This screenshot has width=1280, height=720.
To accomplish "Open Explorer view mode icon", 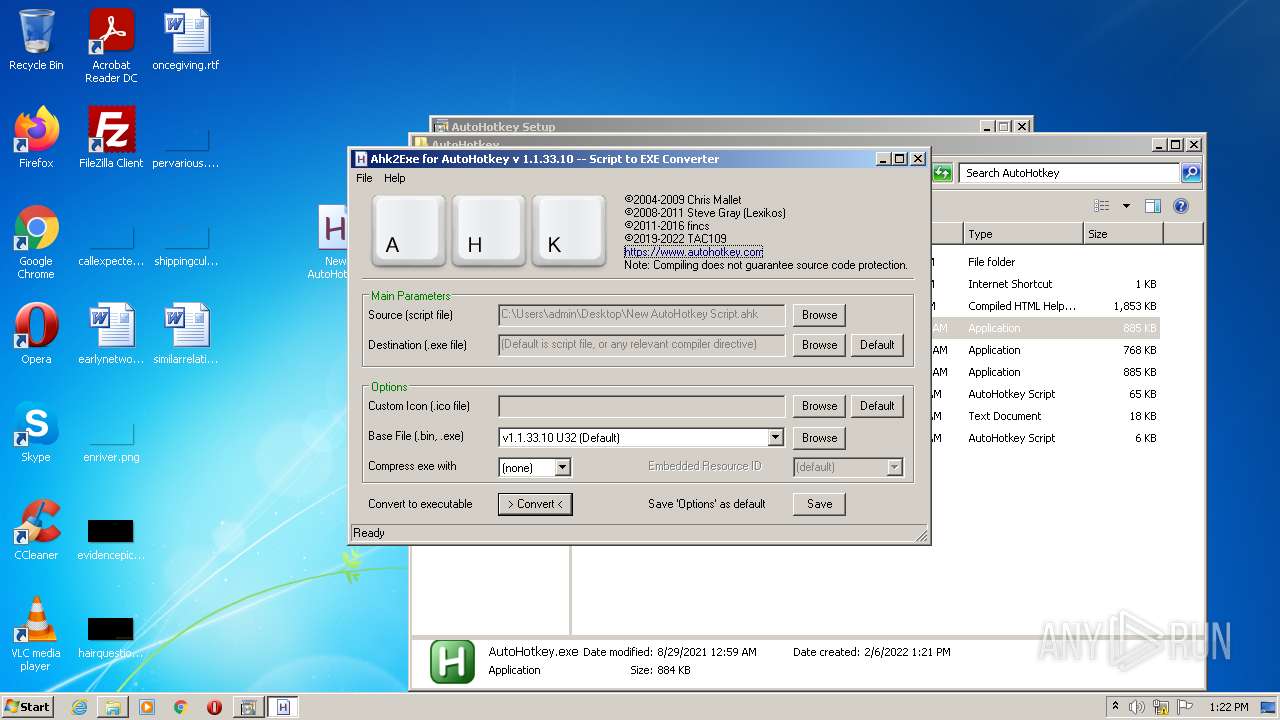I will click(1102, 206).
